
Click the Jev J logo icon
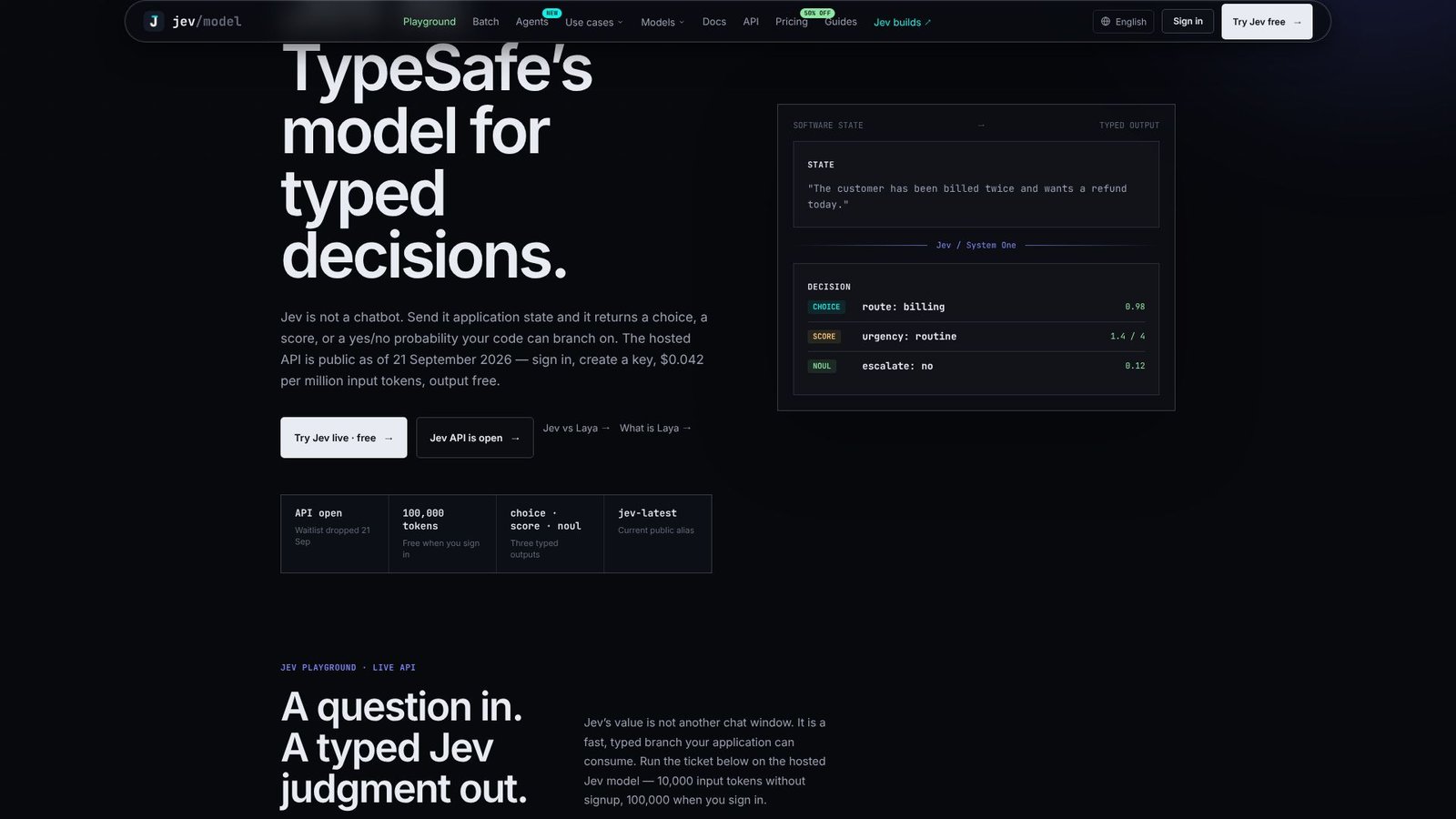click(x=154, y=21)
